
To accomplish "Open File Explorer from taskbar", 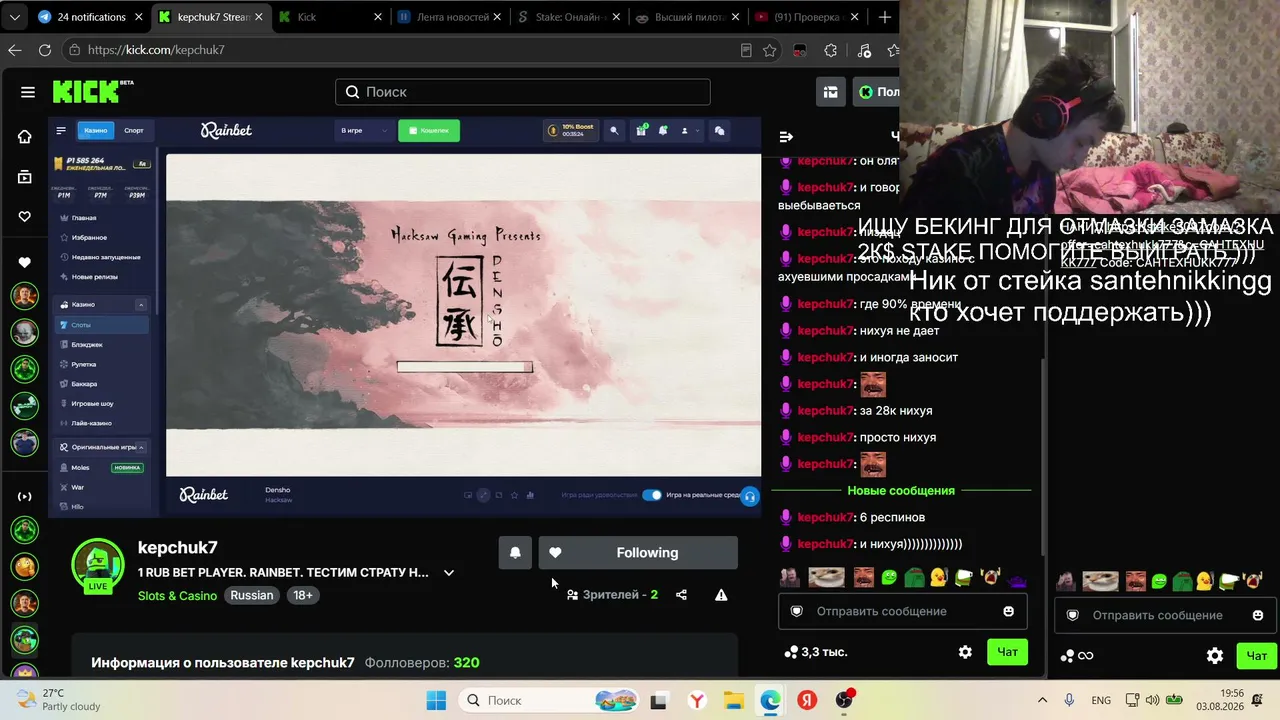I will pyautogui.click(x=733, y=701).
